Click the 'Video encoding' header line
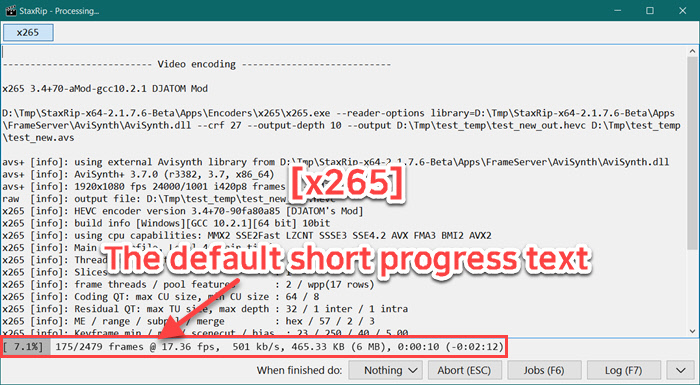Viewport: 700px width, 385px height. pyautogui.click(x=197, y=64)
